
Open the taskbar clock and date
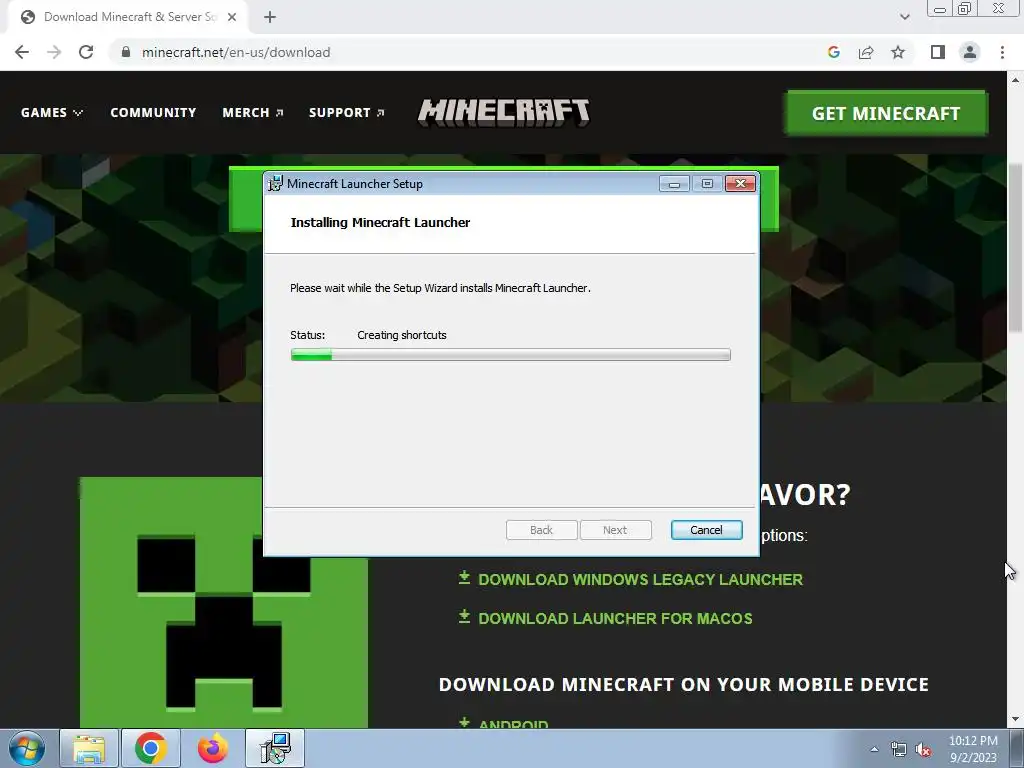pos(973,749)
